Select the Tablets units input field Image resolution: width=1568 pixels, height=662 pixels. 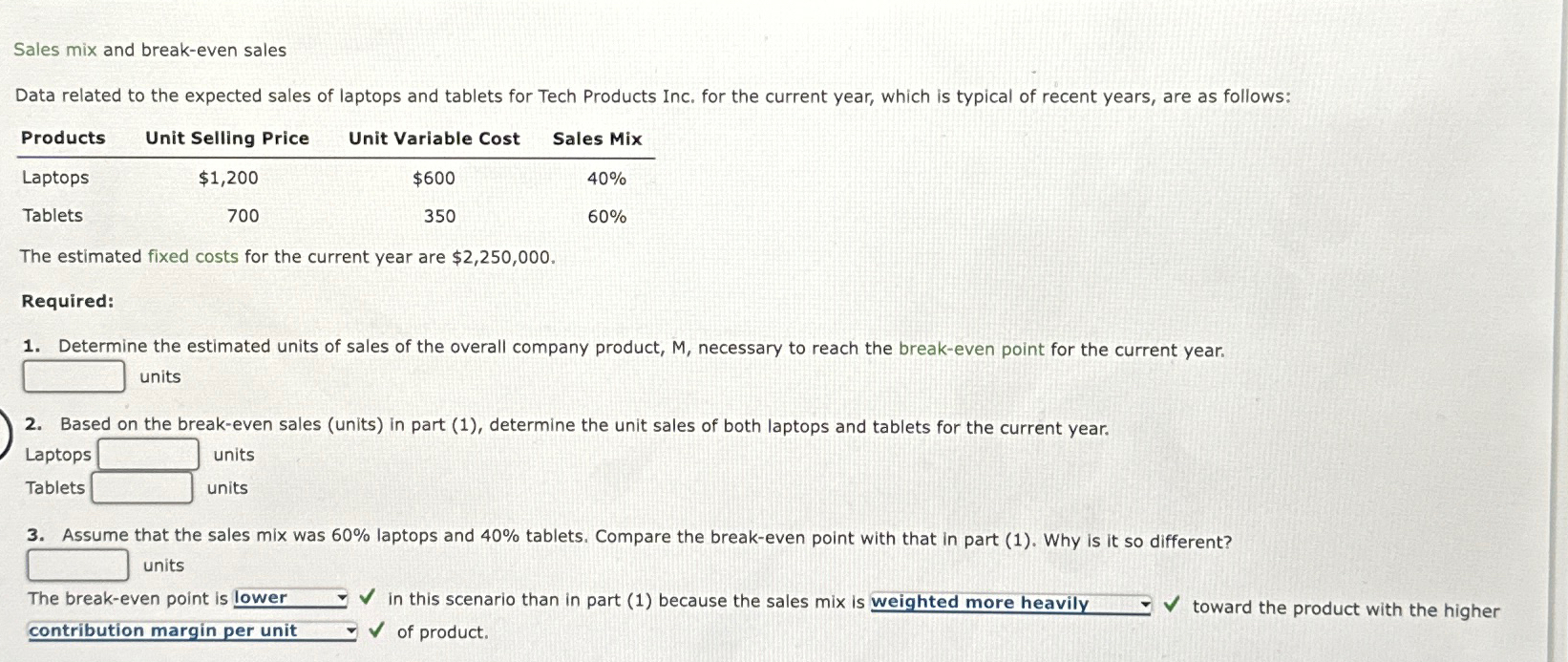(141, 487)
